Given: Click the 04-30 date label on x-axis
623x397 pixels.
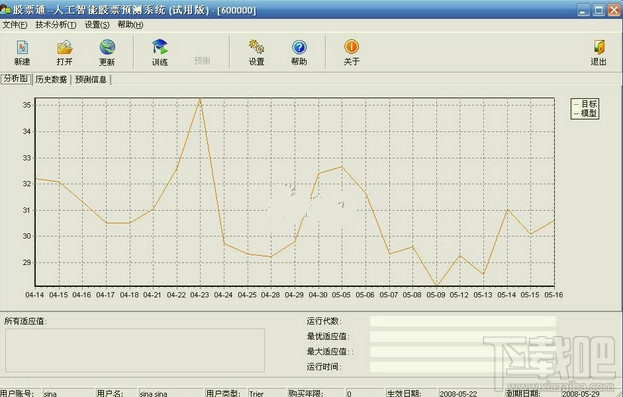Looking at the screenshot, I should (318, 295).
